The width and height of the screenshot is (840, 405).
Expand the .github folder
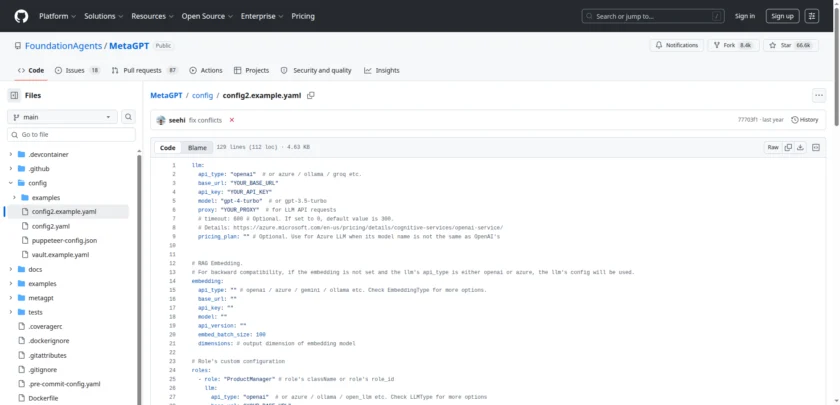point(11,169)
